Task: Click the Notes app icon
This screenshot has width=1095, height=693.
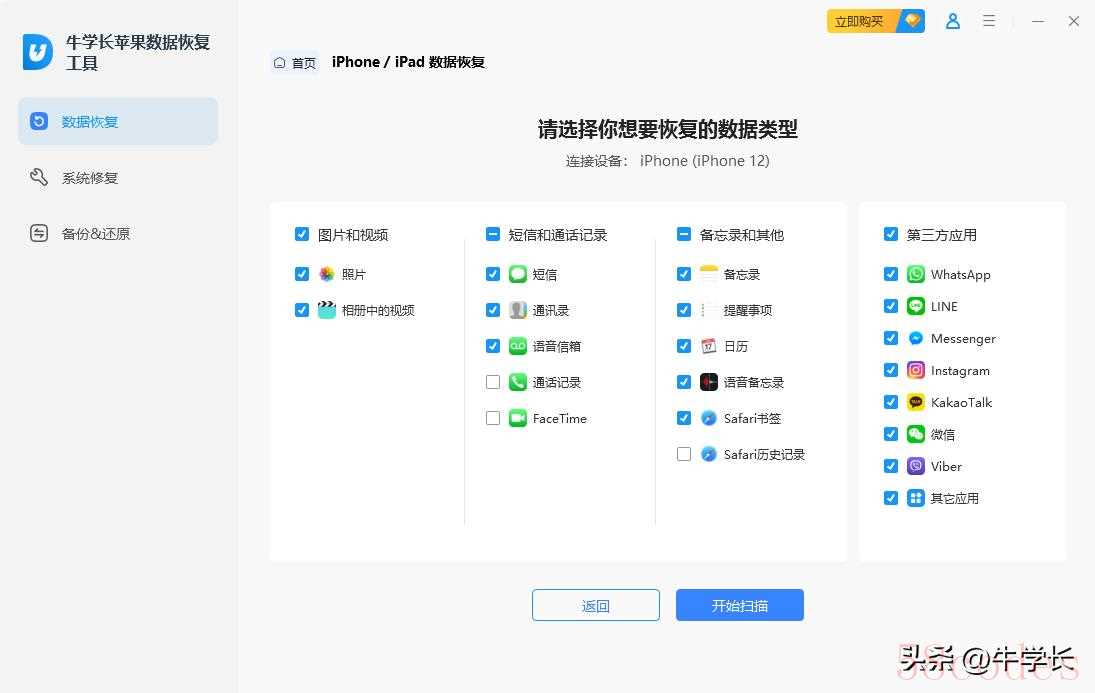Action: [709, 274]
